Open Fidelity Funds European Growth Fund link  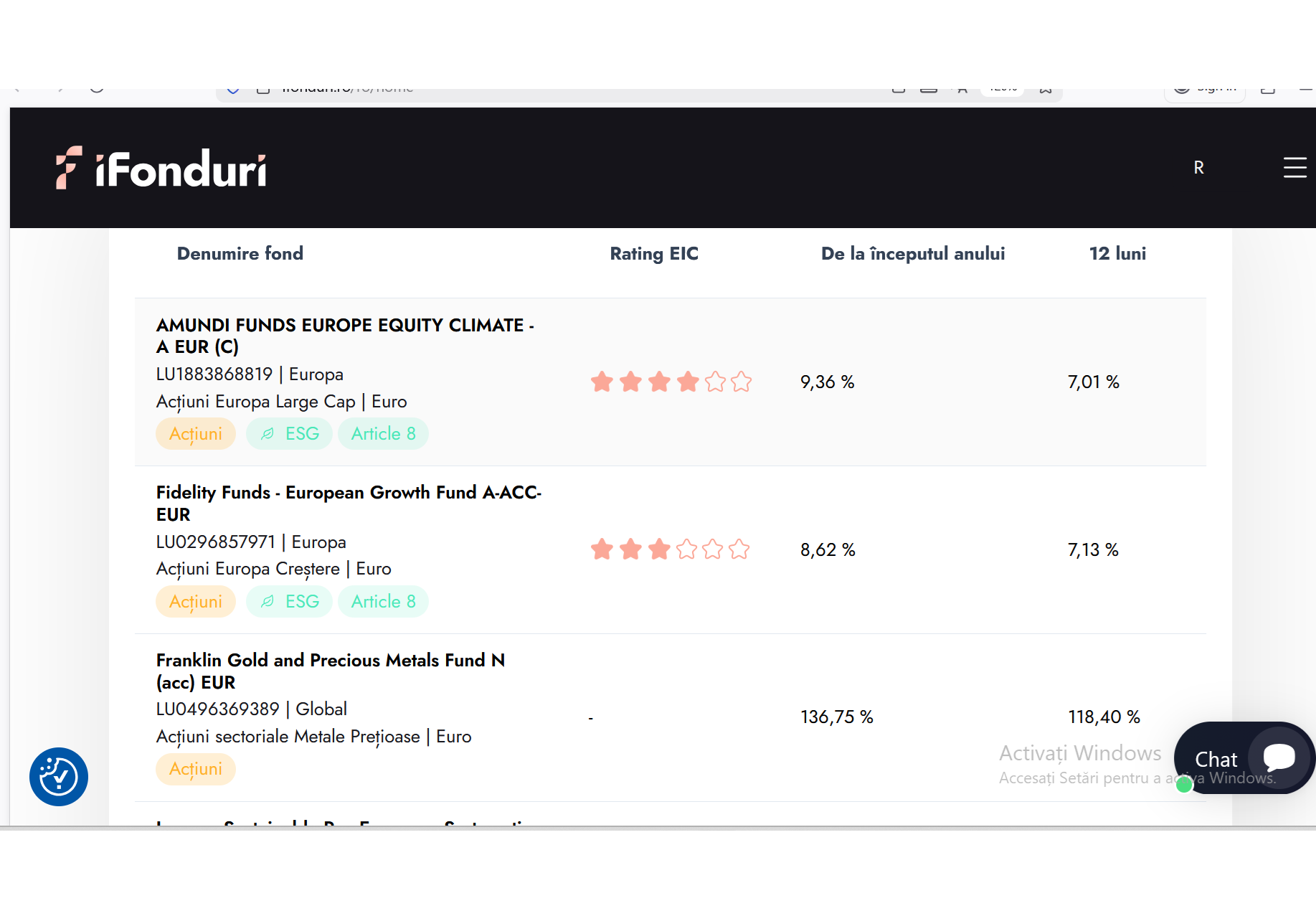pos(349,503)
